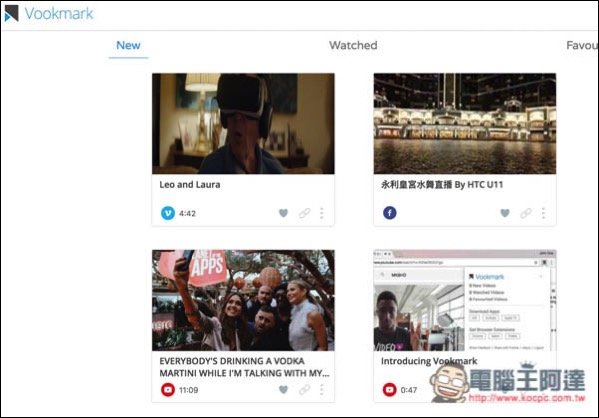Open more options for Leo and Laura
The height and width of the screenshot is (418, 599).
[x=322, y=213]
